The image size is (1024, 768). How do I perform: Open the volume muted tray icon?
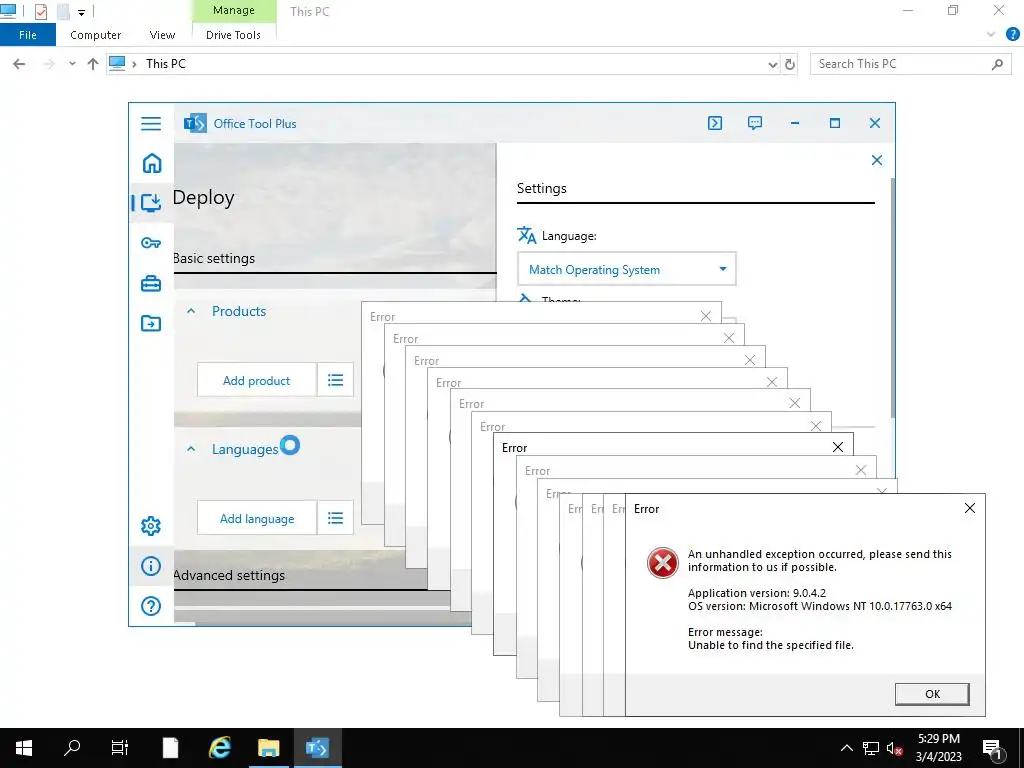point(895,748)
